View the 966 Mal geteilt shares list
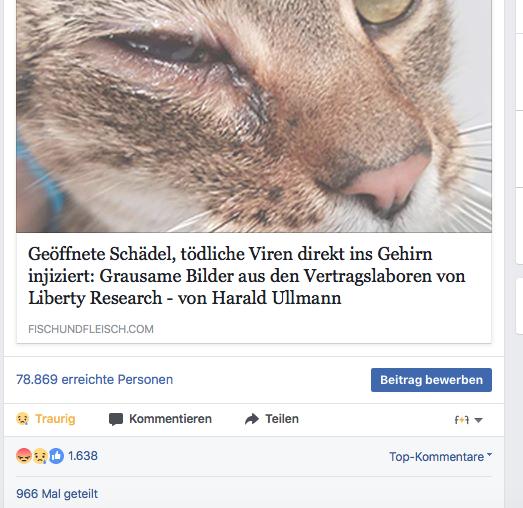523x508 pixels. (57, 494)
